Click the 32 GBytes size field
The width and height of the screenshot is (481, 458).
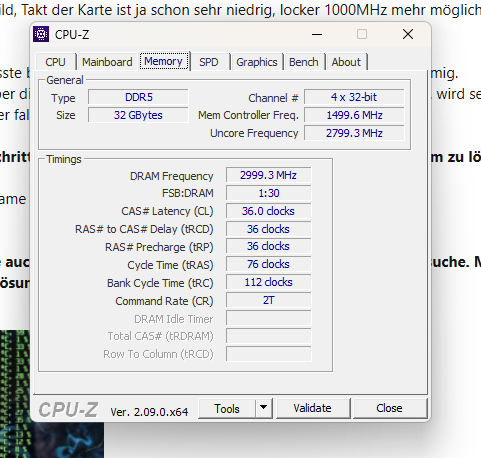(138, 115)
